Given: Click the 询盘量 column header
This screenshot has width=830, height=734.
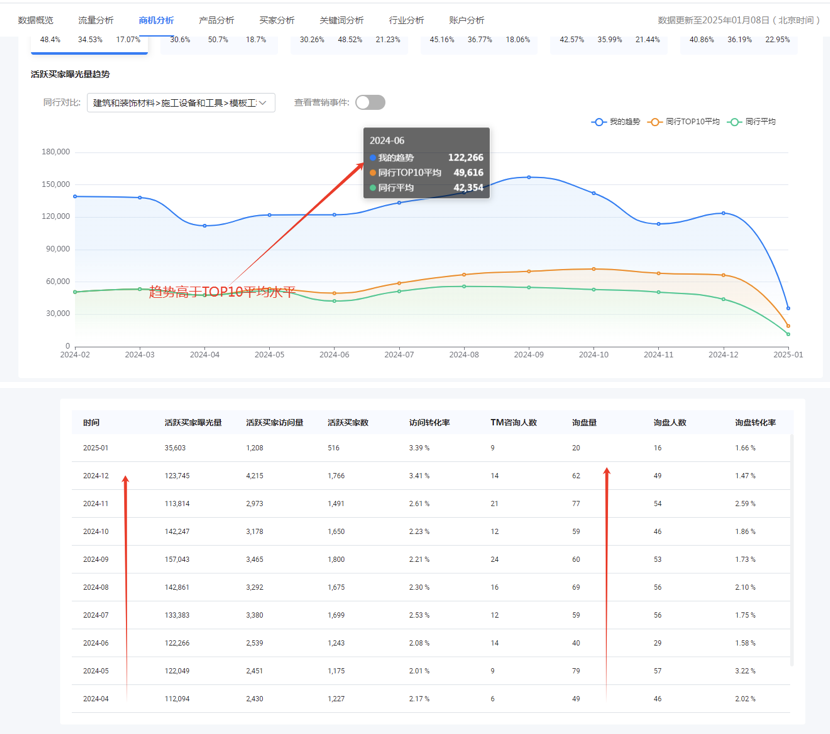Looking at the screenshot, I should [x=584, y=422].
